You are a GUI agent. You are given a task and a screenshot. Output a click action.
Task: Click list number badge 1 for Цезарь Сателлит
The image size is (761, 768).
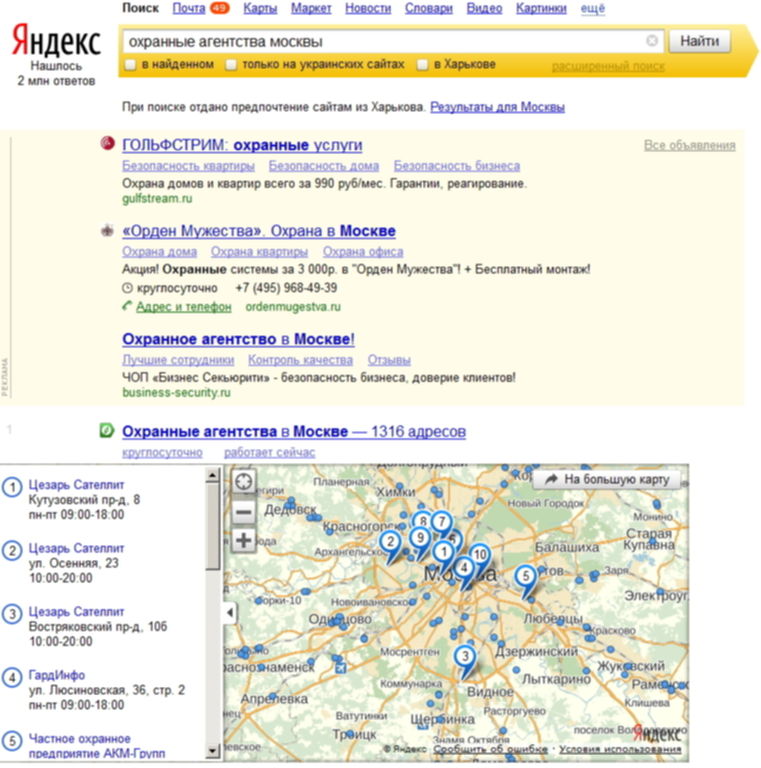(12, 487)
